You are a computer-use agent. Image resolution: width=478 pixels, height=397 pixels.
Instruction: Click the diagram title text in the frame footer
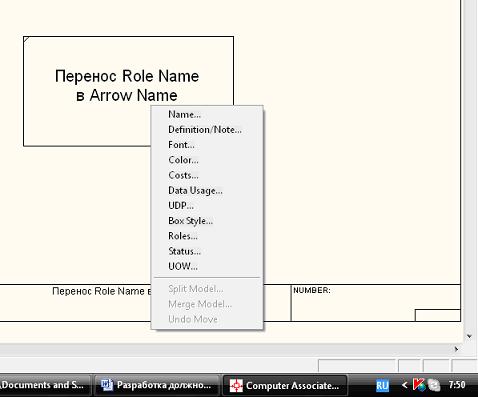point(102,291)
